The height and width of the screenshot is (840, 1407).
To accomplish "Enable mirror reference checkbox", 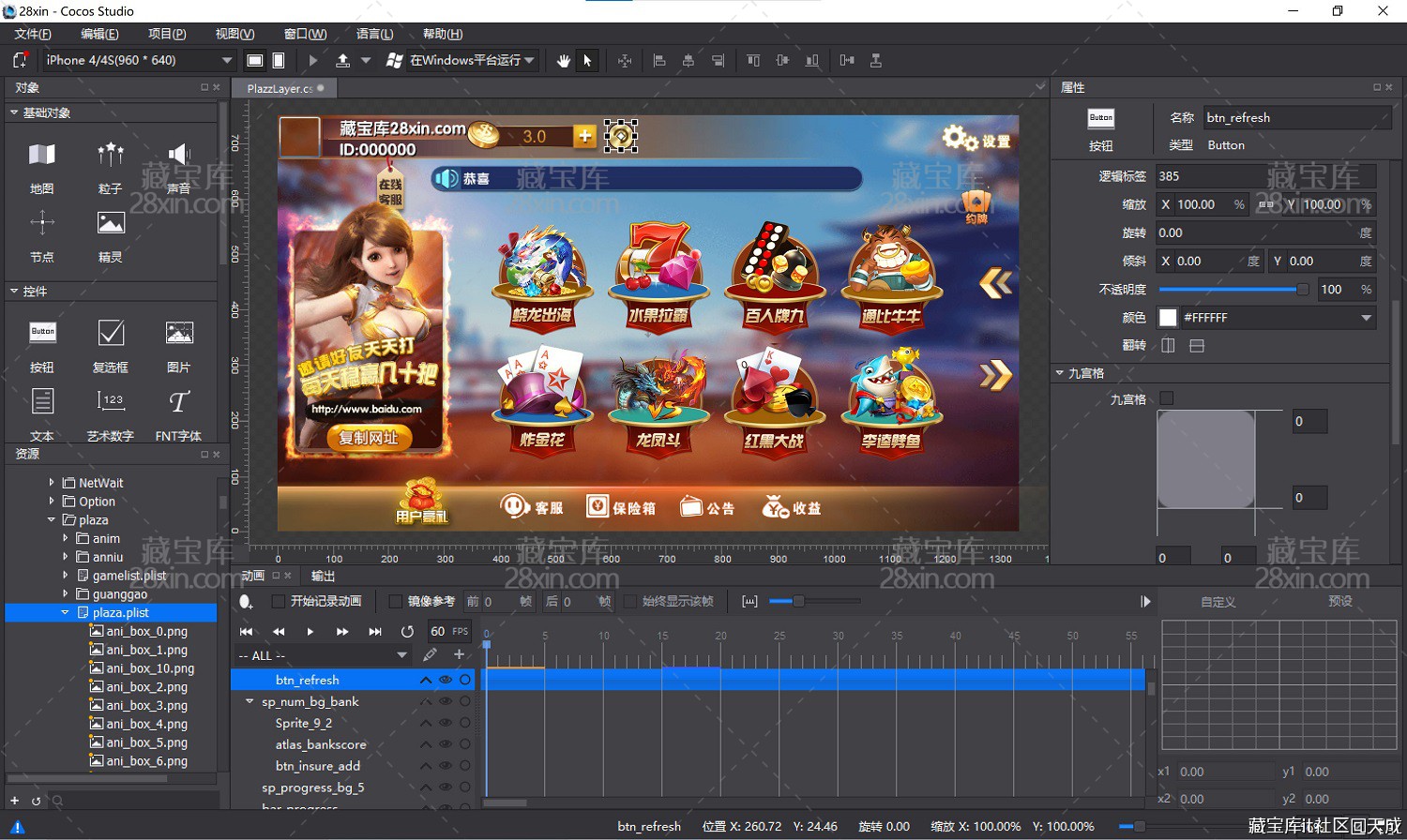I will tap(395, 601).
